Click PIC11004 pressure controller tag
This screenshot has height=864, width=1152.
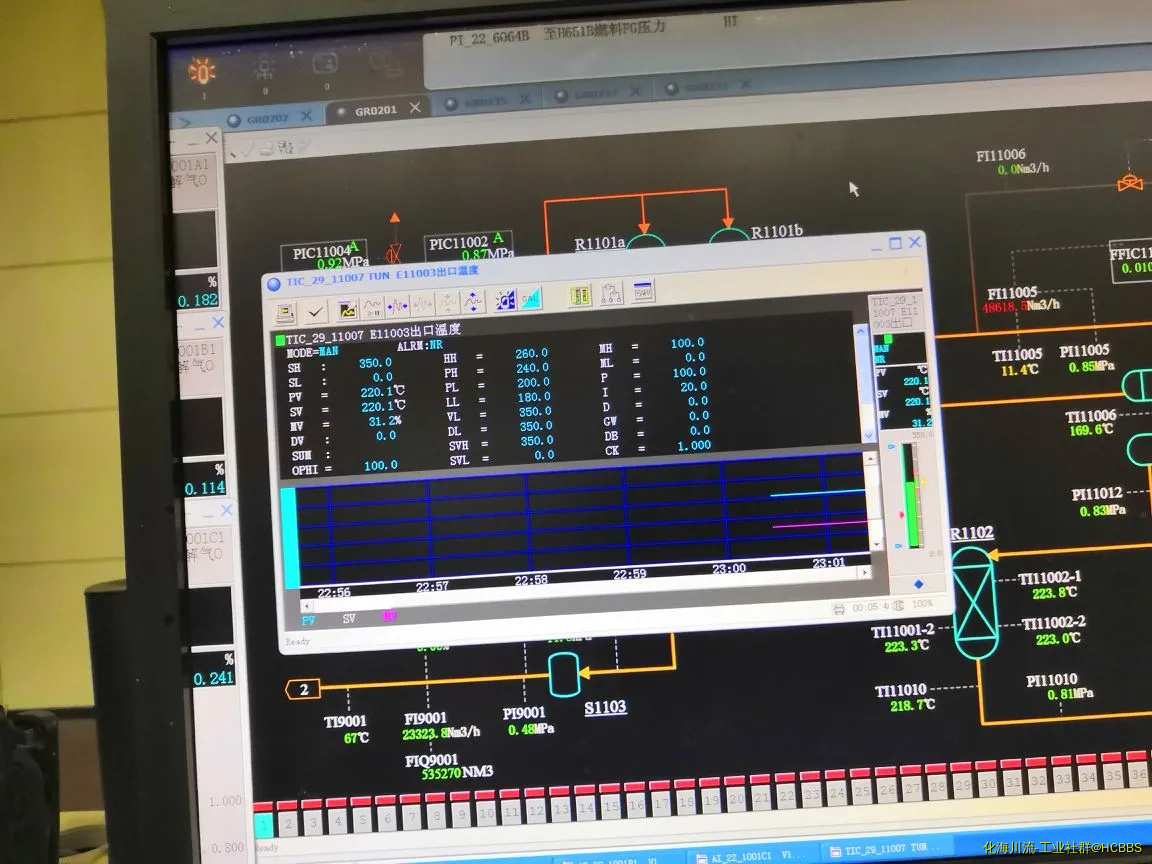pos(320,253)
